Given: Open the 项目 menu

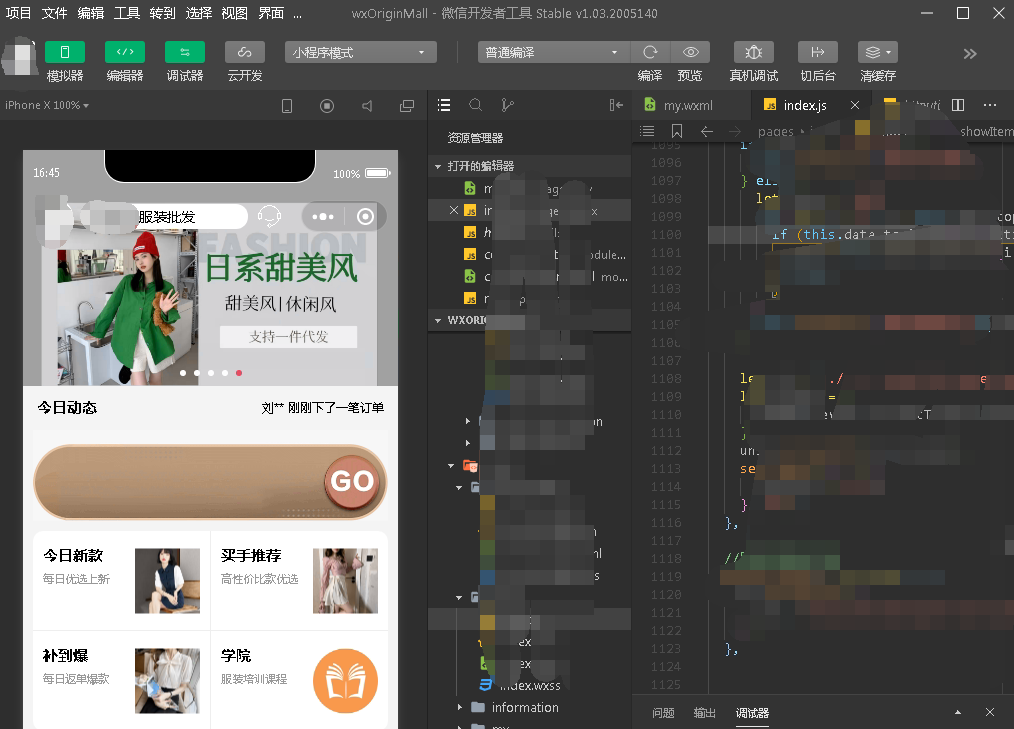Looking at the screenshot, I should tap(18, 13).
